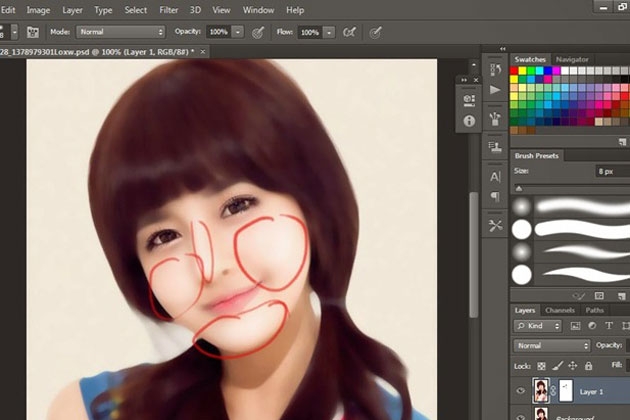This screenshot has width=630, height=420.
Task: Enable airbrush-style build-up button
Action: coord(350,32)
